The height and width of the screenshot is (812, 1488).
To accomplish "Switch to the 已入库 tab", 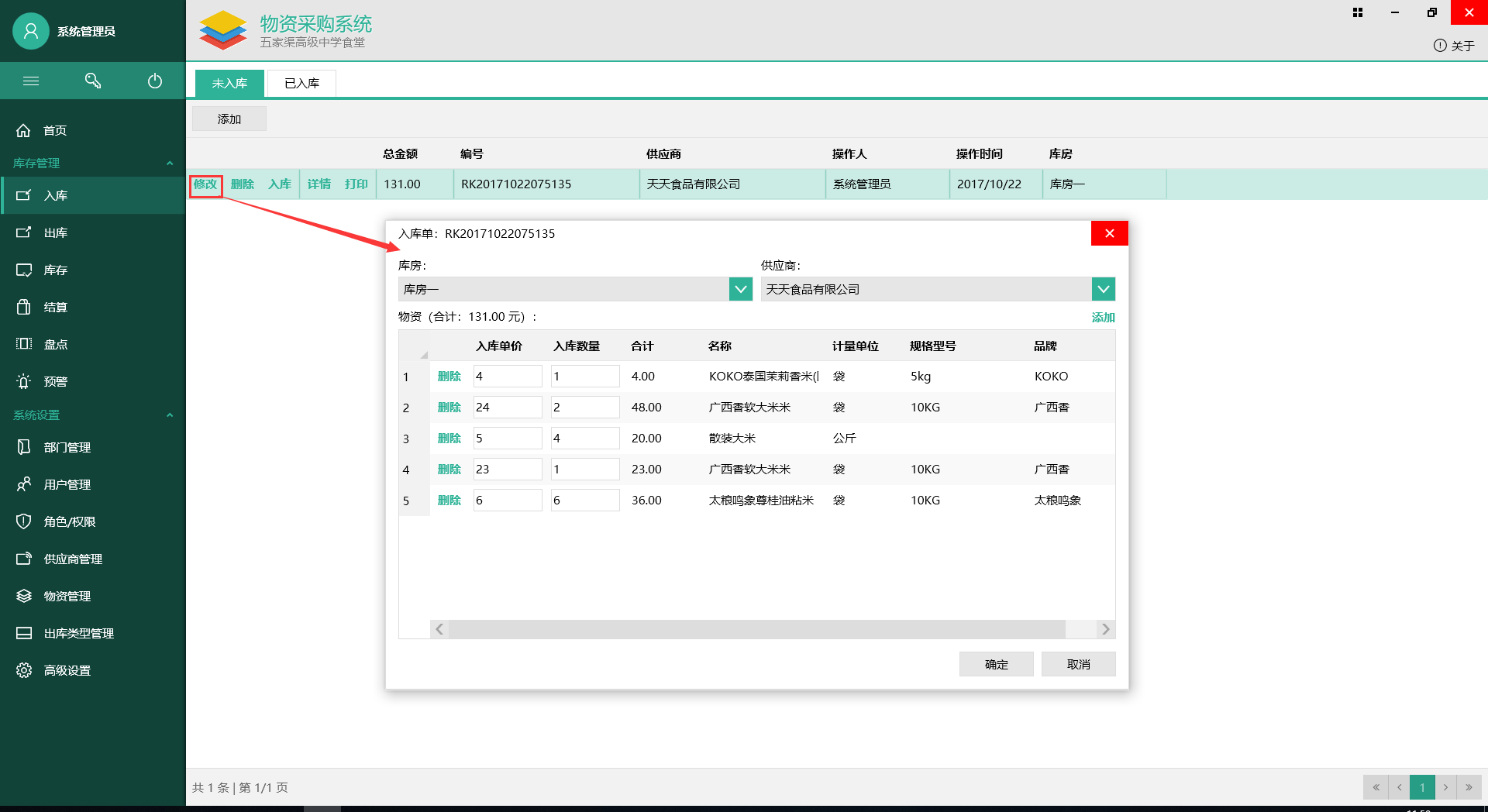I will click(x=301, y=83).
